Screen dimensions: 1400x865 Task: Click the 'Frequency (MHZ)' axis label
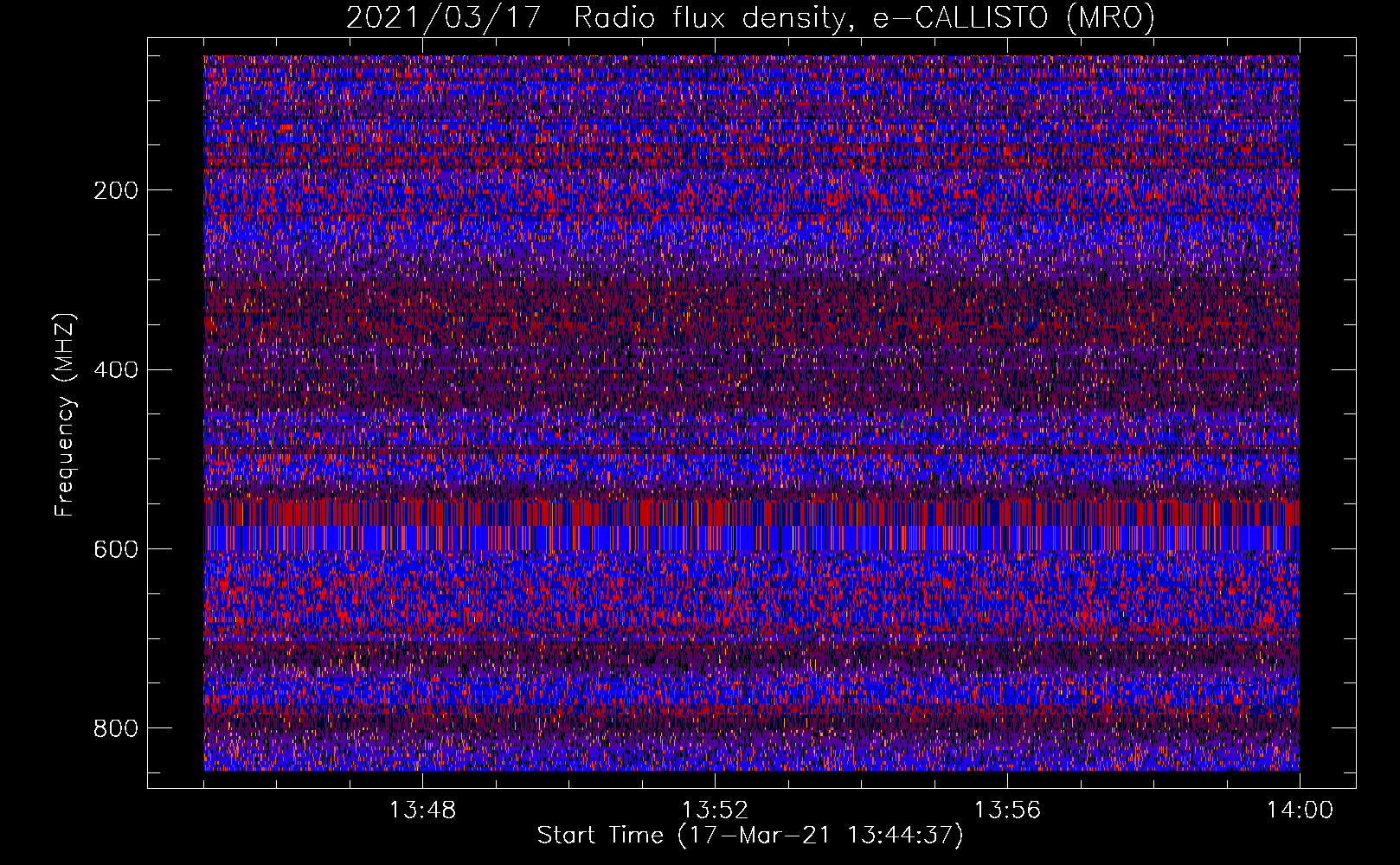(65, 414)
